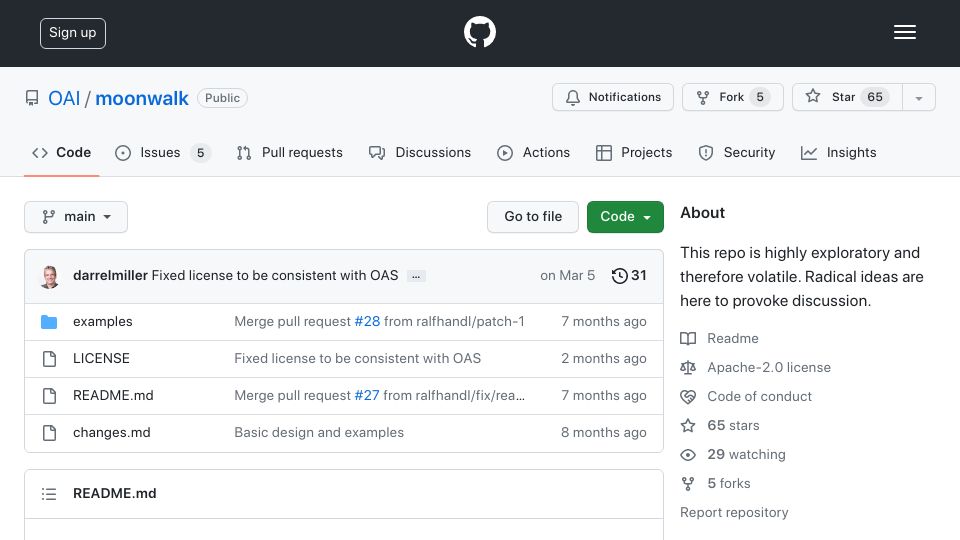Open pull request #28 link
Screen dimensions: 960x540
pyautogui.click(x=367, y=321)
